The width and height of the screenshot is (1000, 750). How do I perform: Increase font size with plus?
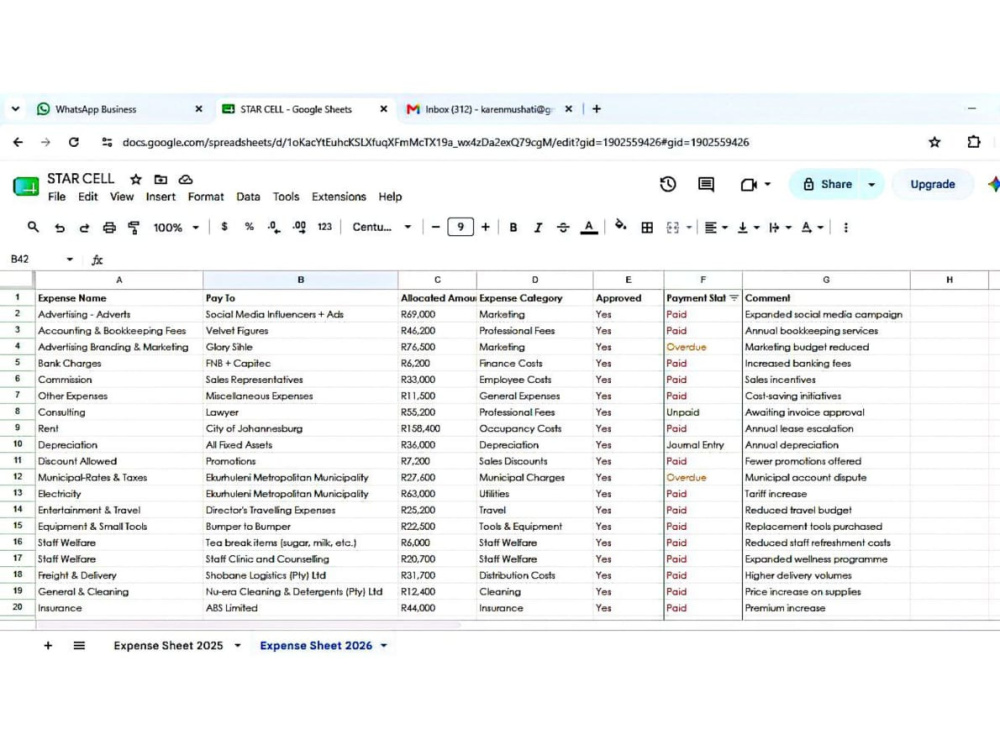(485, 227)
